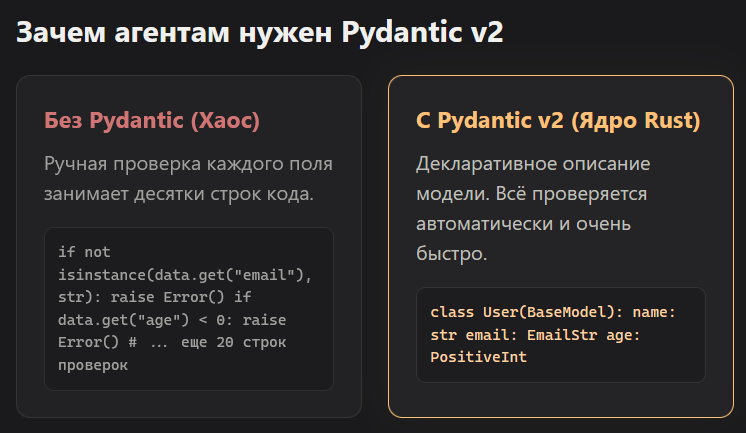
Task: Click the code block starting 'if not isinstance'
Action: 189,309
